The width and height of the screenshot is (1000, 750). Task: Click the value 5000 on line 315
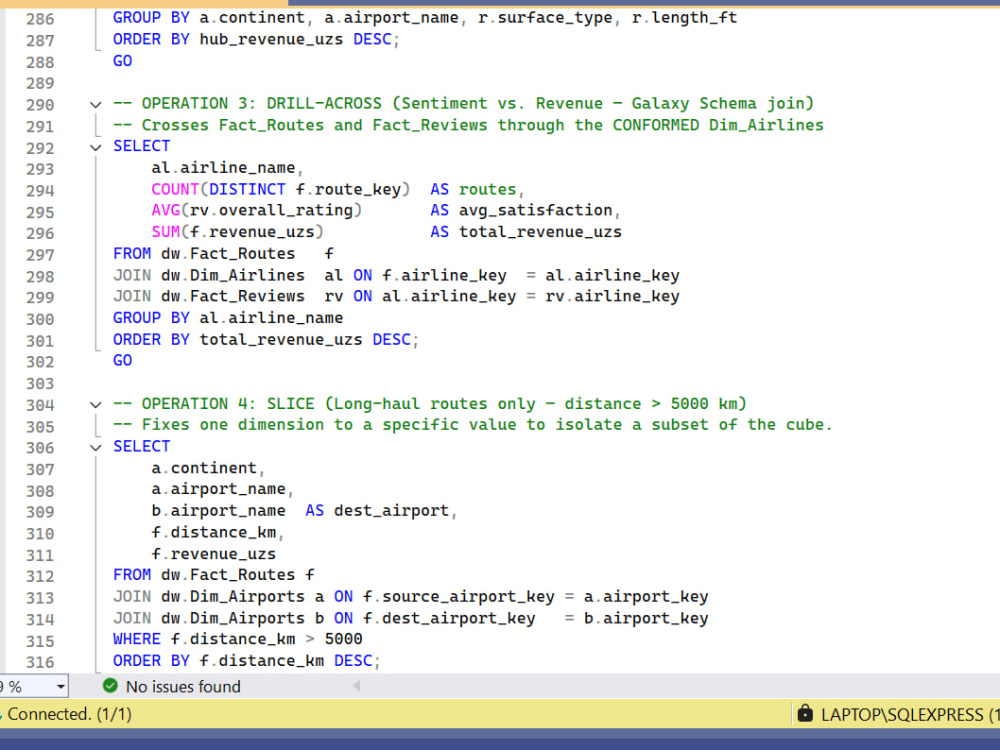[344, 639]
